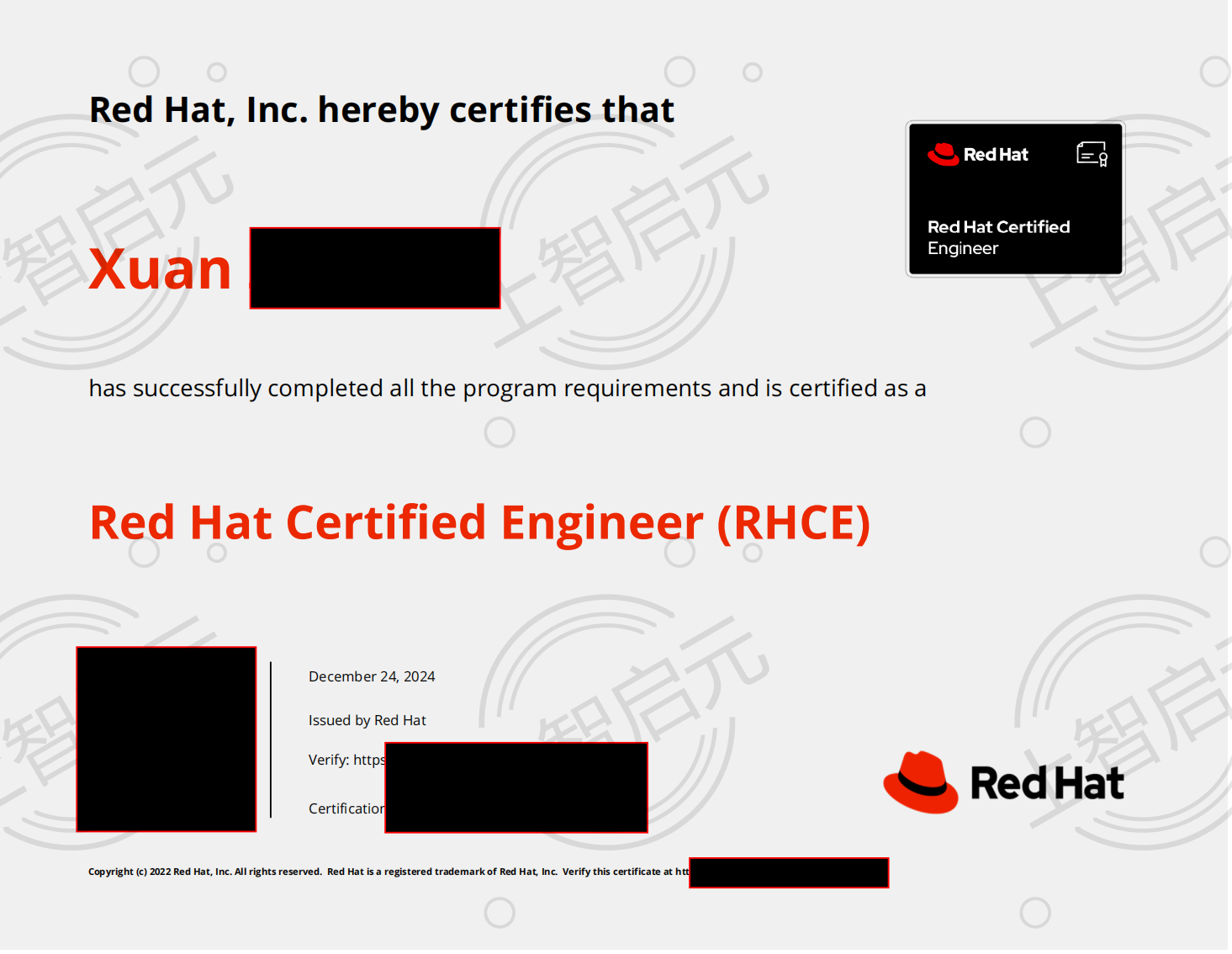Click the 'Verify: https' link text

346,760
